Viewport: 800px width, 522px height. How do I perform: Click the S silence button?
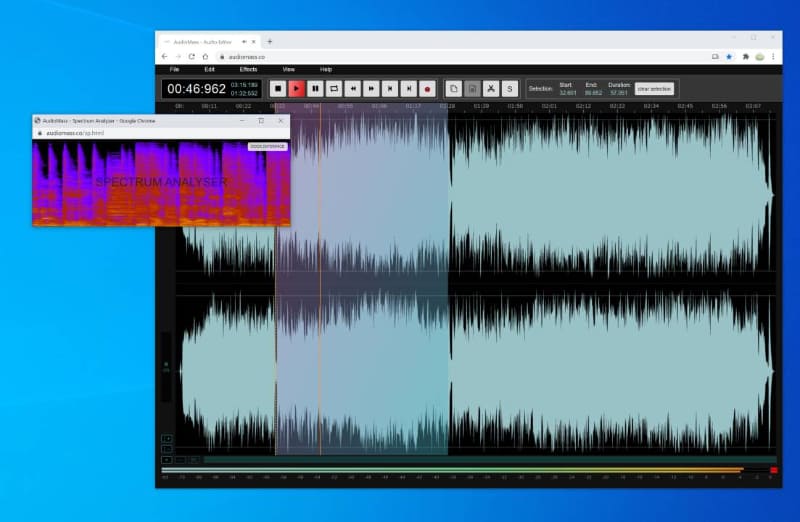point(510,89)
